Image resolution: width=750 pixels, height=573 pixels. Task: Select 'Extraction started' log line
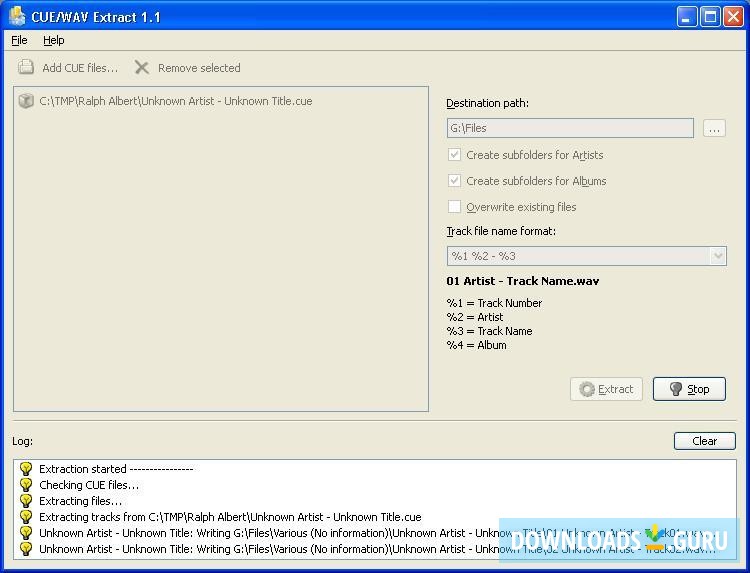click(116, 469)
